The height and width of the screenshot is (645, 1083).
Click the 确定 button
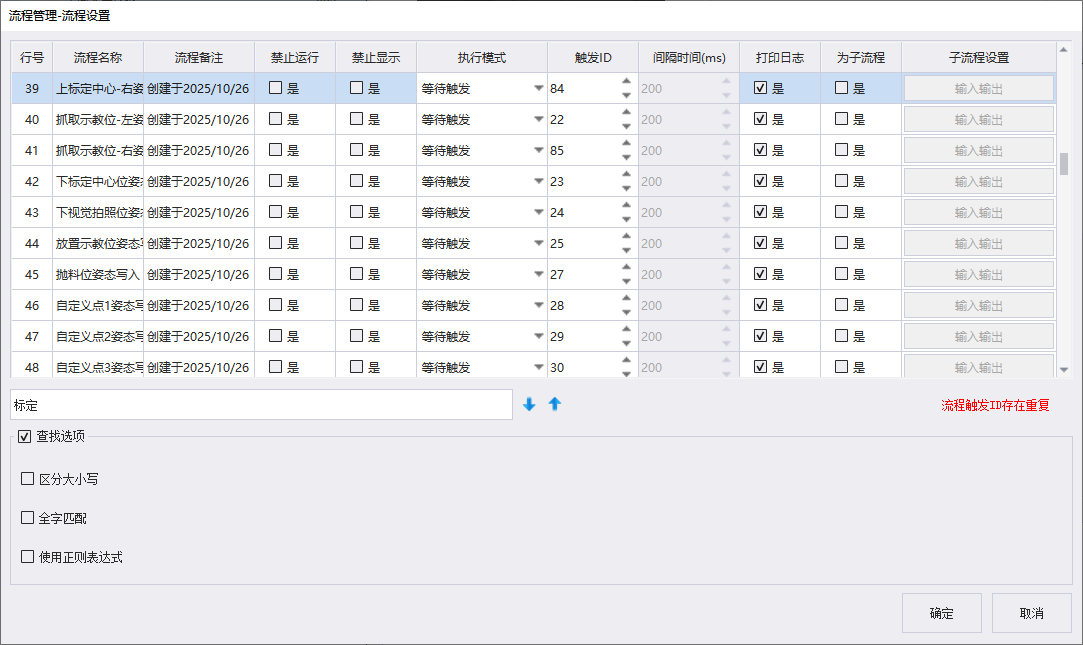click(x=941, y=613)
